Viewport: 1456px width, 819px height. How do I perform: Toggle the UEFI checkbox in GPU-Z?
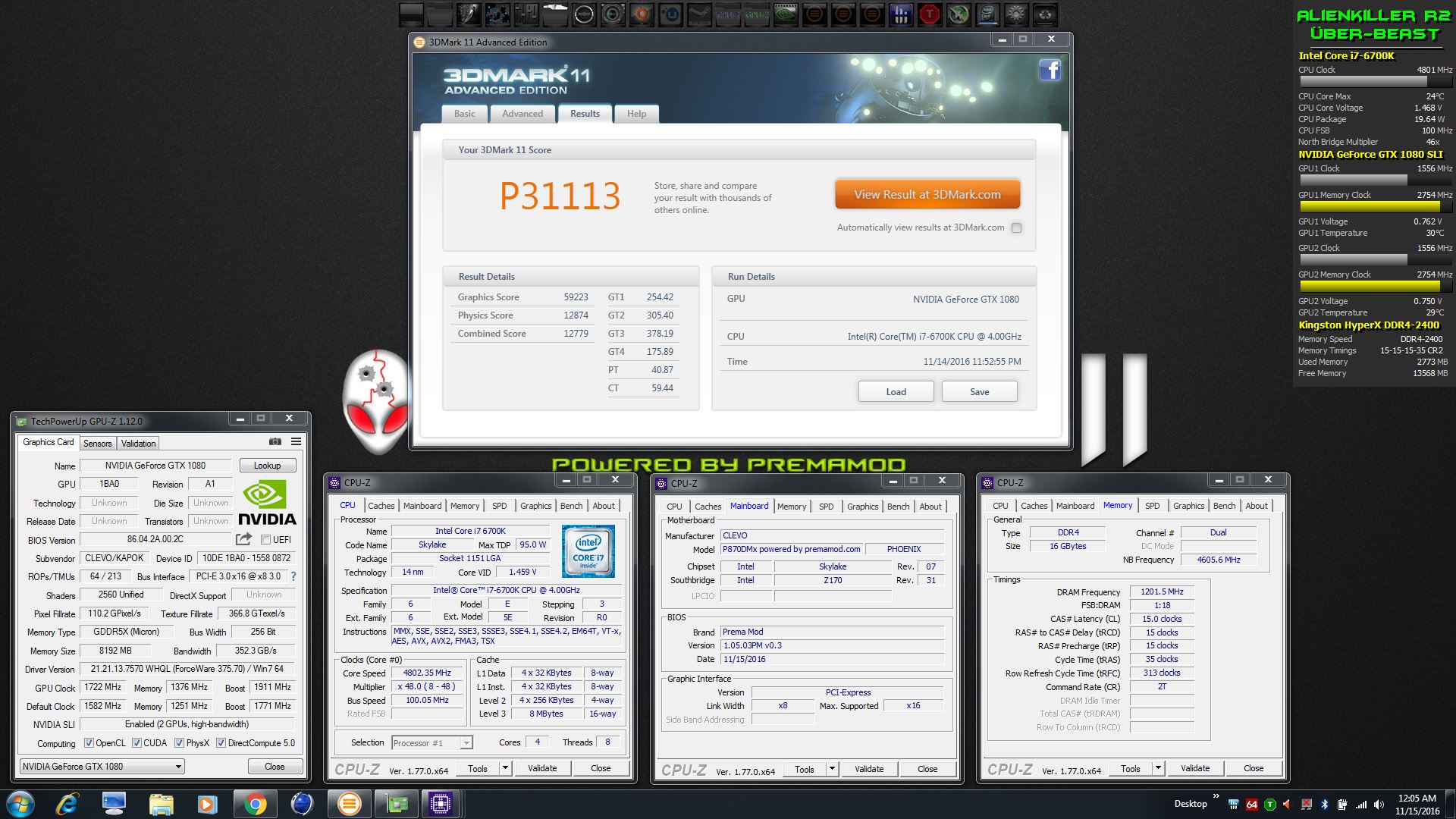coord(265,539)
